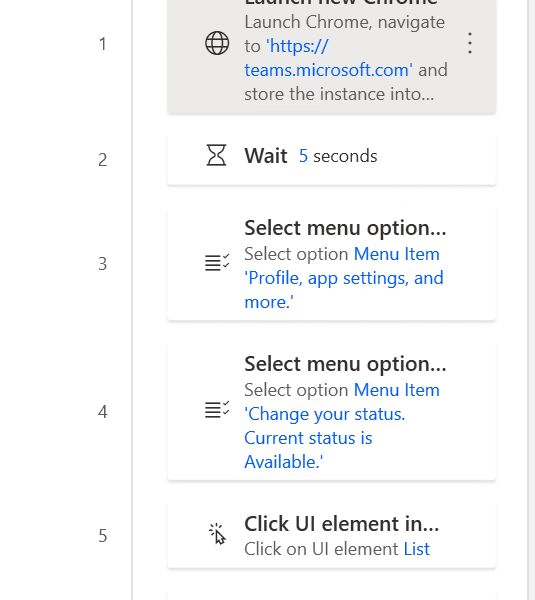Click the hourglass icon on Wait action

[x=217, y=155]
